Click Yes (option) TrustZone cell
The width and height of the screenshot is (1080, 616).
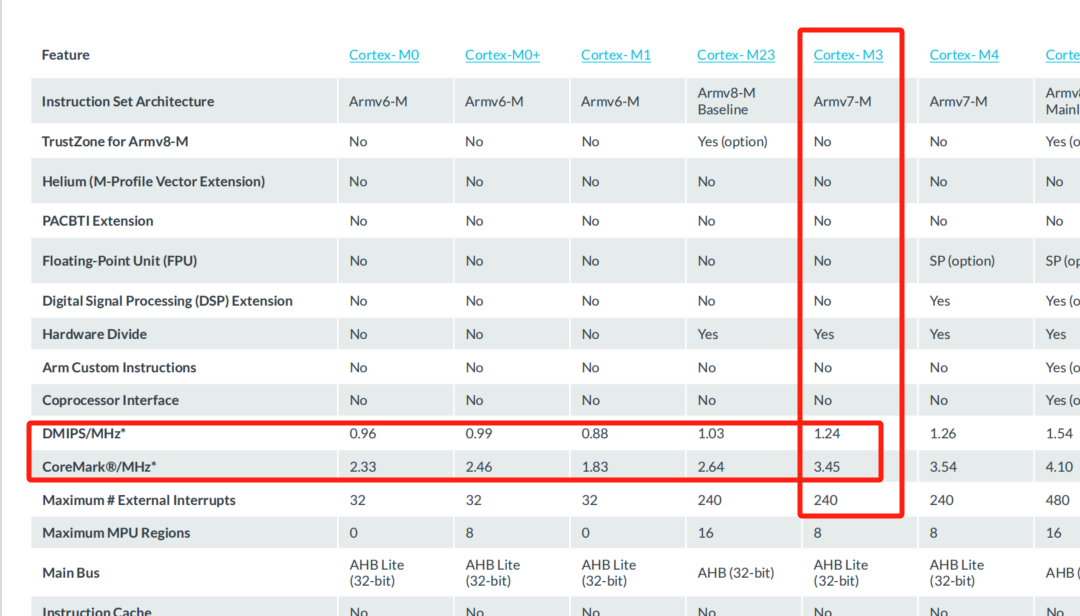pos(732,141)
